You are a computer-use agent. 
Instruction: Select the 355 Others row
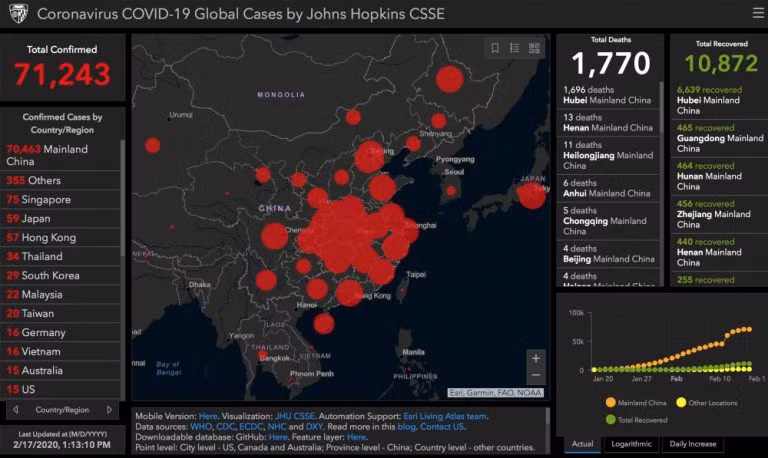pos(60,180)
